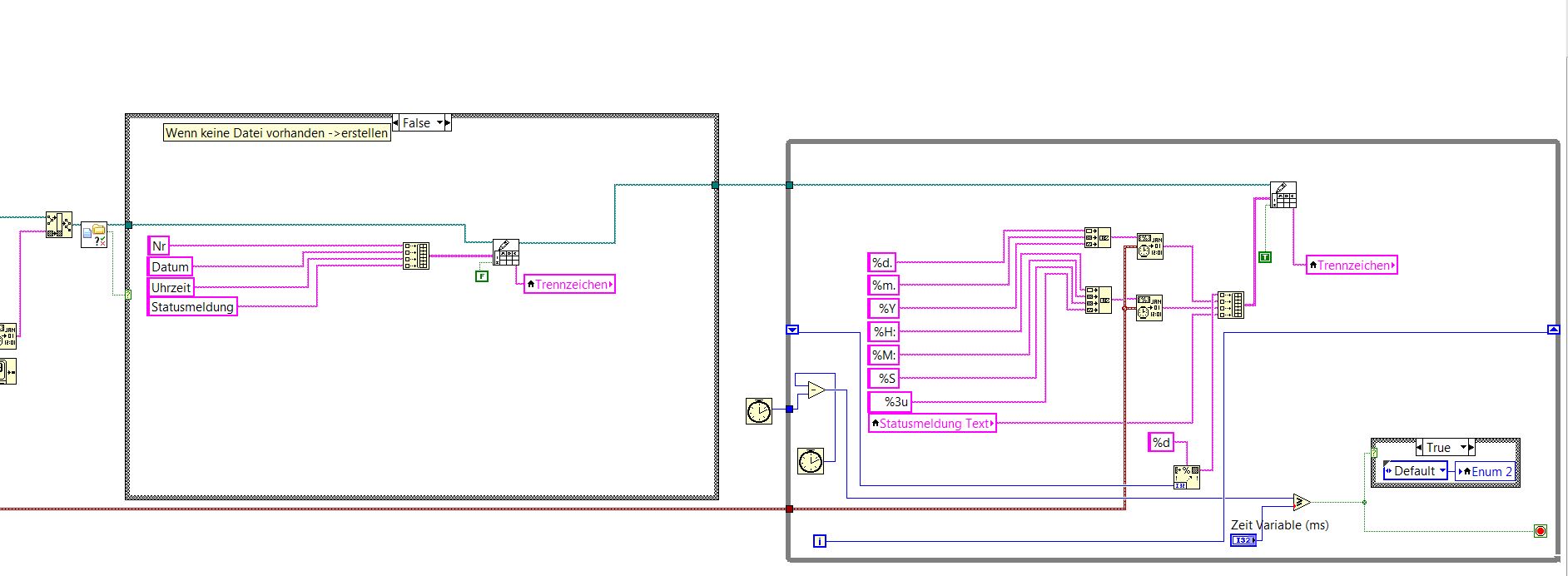
Task: Click the Greater Or Equal comparison node
Action: (1302, 502)
